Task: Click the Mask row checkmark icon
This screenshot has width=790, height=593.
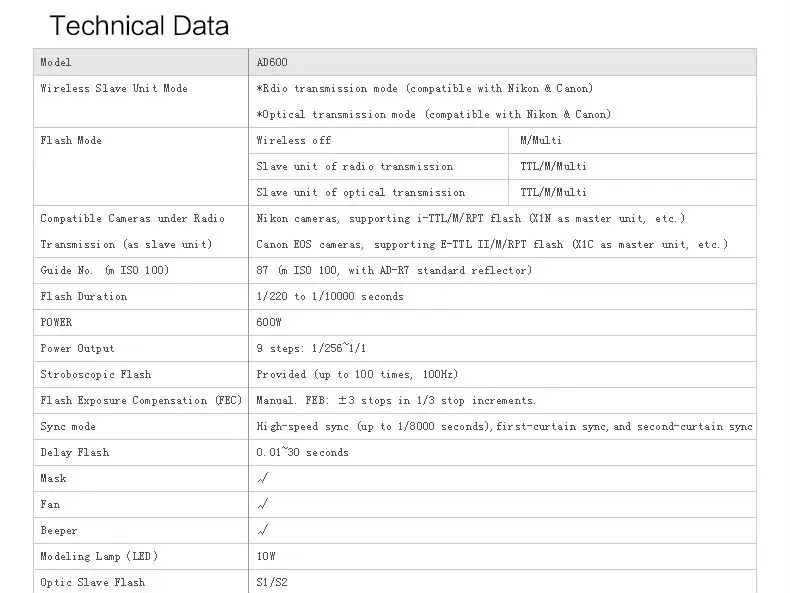Action: pyautogui.click(x=262, y=478)
